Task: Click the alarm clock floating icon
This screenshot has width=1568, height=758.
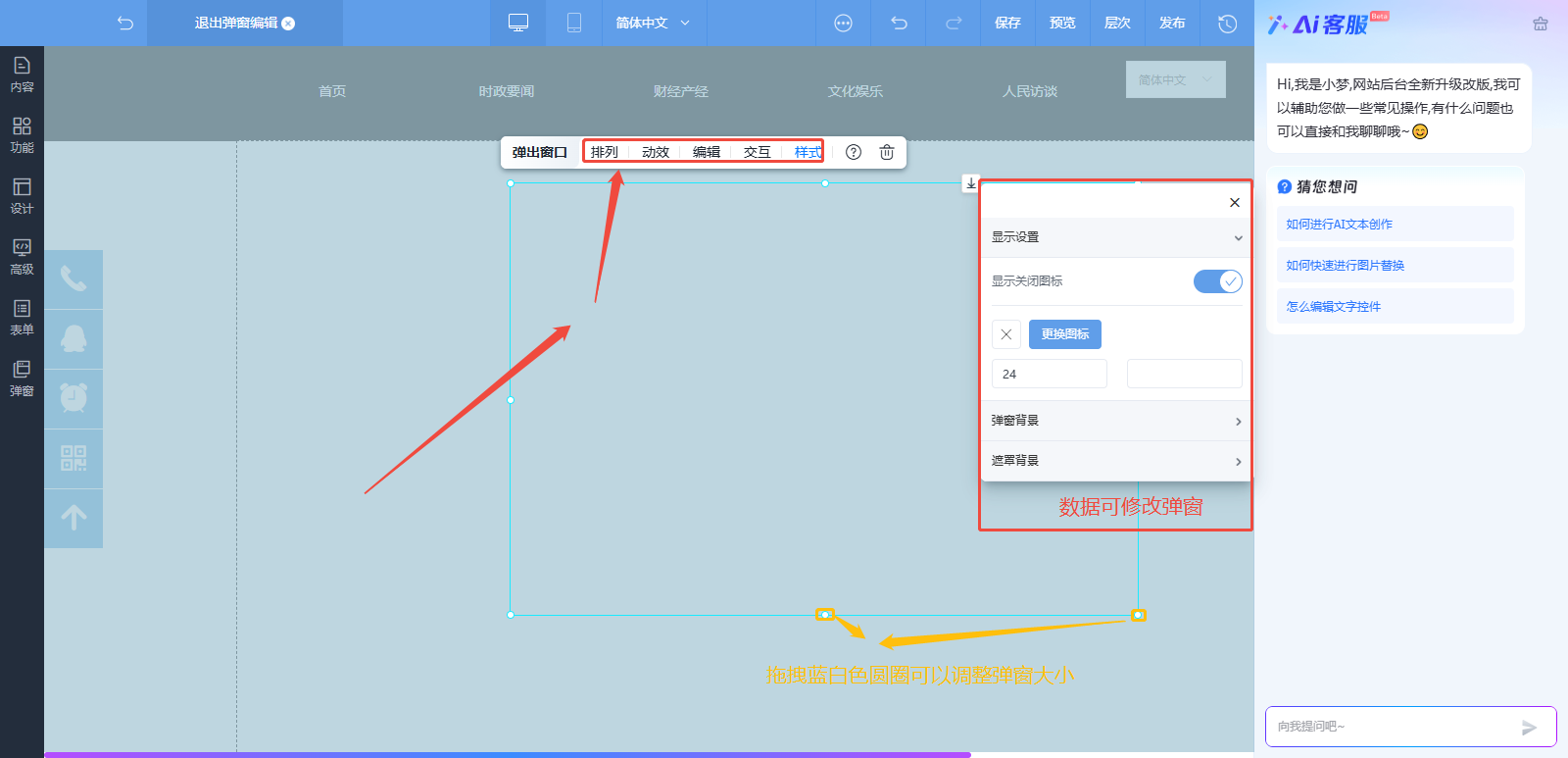Action: point(73,398)
